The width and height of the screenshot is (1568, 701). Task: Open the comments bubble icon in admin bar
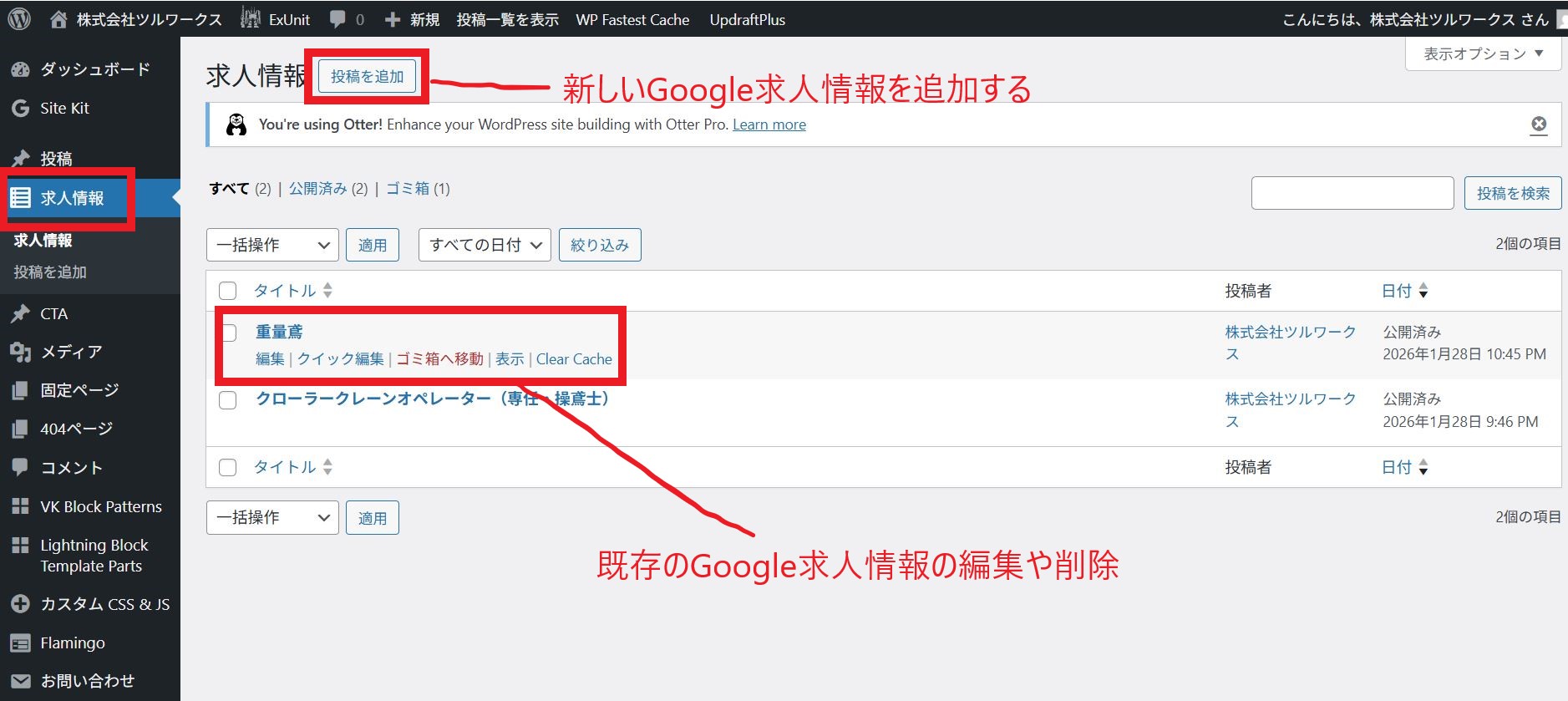tap(338, 19)
